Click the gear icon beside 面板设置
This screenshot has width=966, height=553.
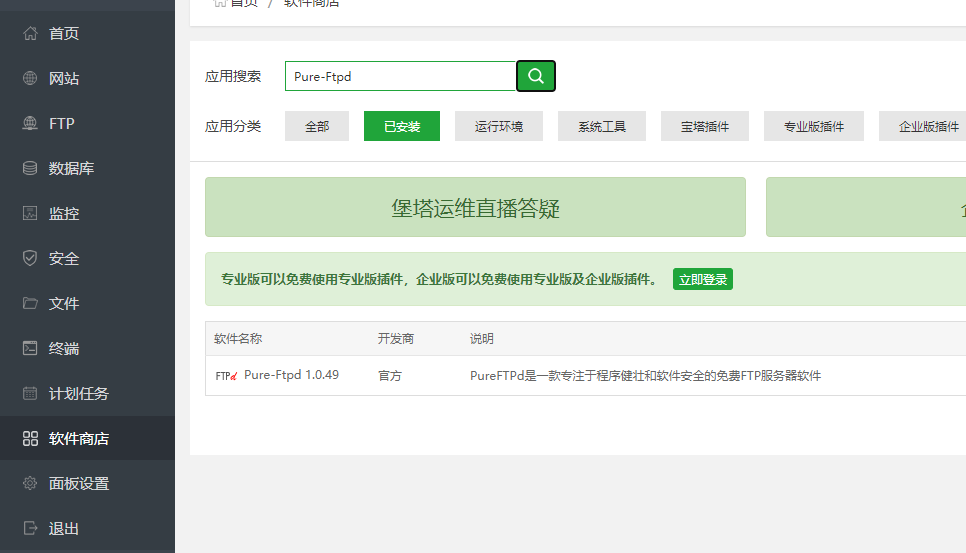tap(30, 483)
